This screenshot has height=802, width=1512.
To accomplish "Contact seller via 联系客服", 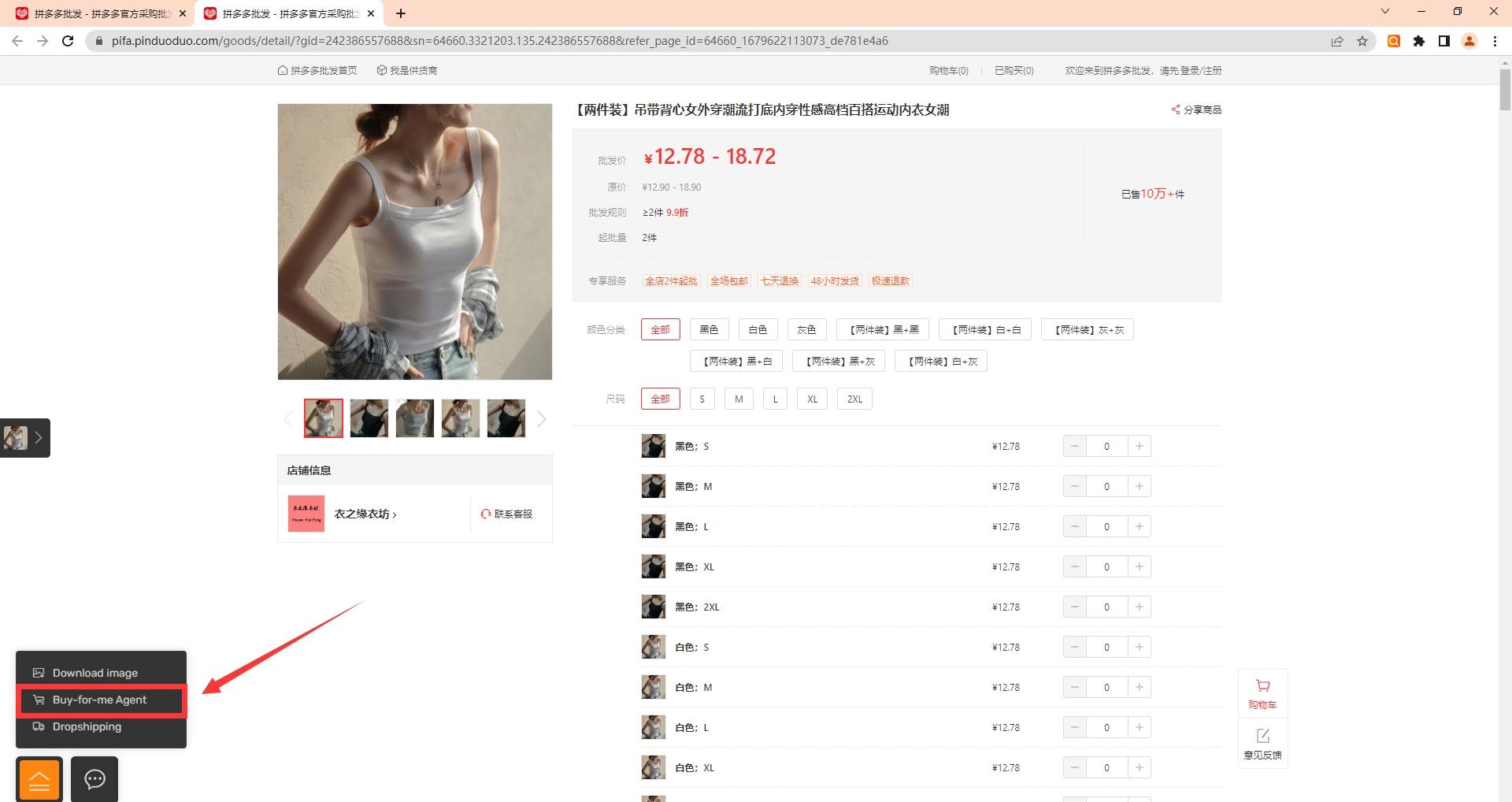I will (x=506, y=514).
